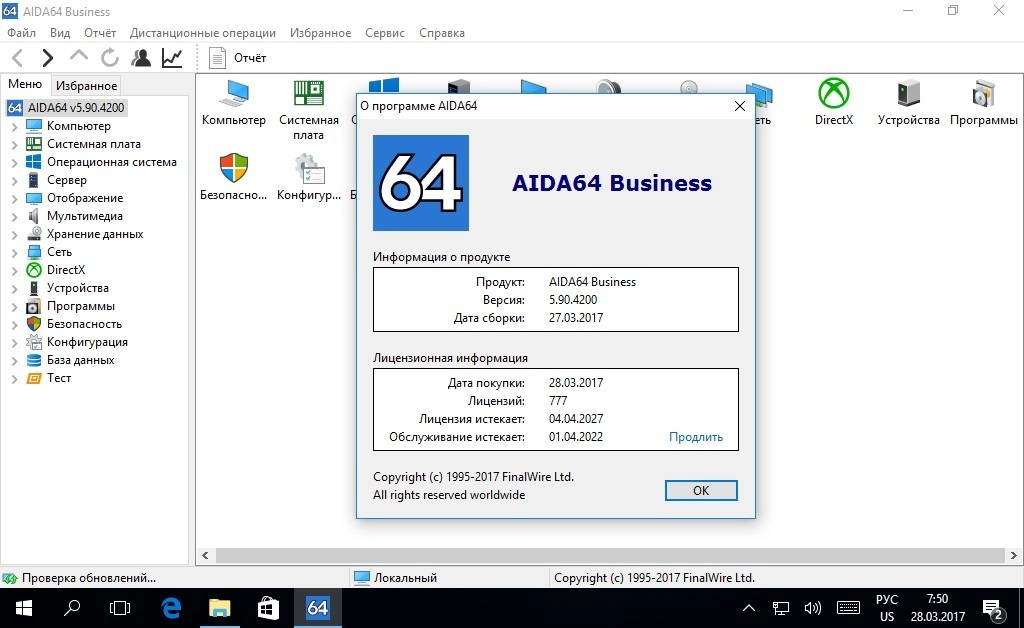Viewport: 1024px width, 628px height.
Task: Open the Сервис menu
Action: 385,33
